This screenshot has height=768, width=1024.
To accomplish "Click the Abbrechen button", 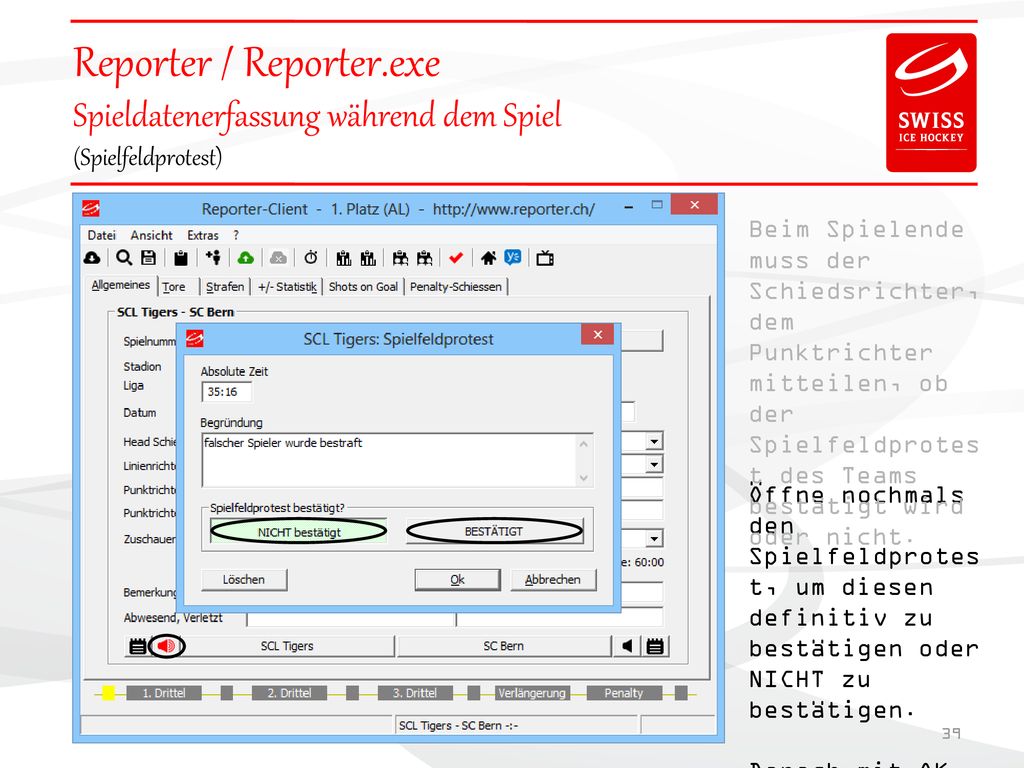I will pos(552,580).
